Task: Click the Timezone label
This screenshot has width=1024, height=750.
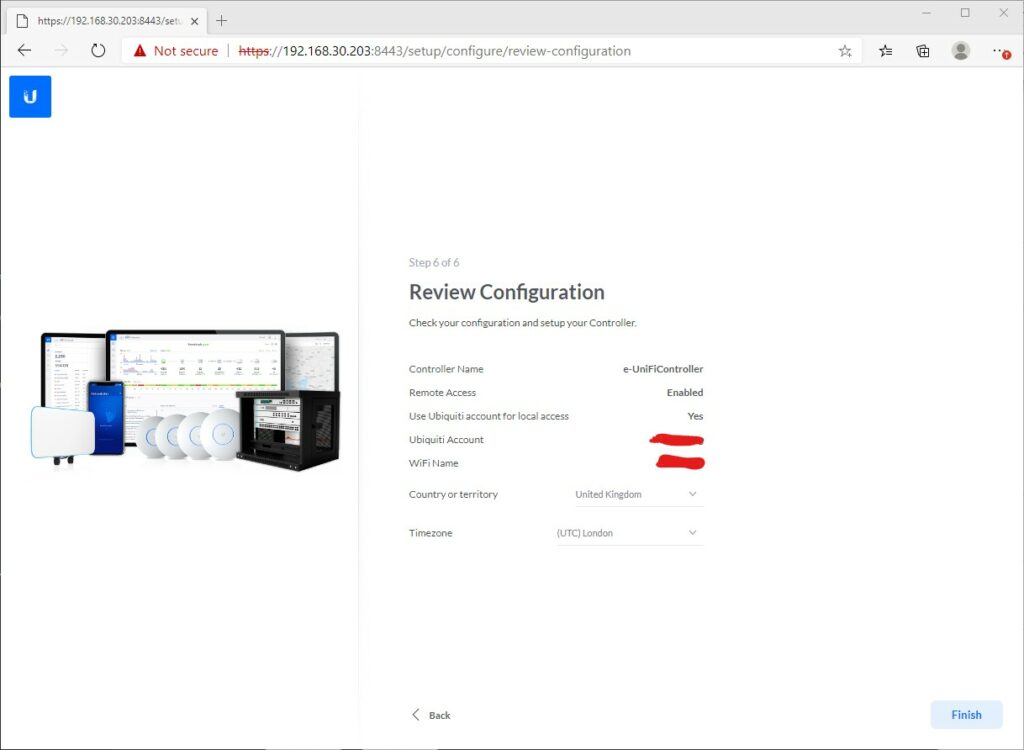Action: coord(430,533)
